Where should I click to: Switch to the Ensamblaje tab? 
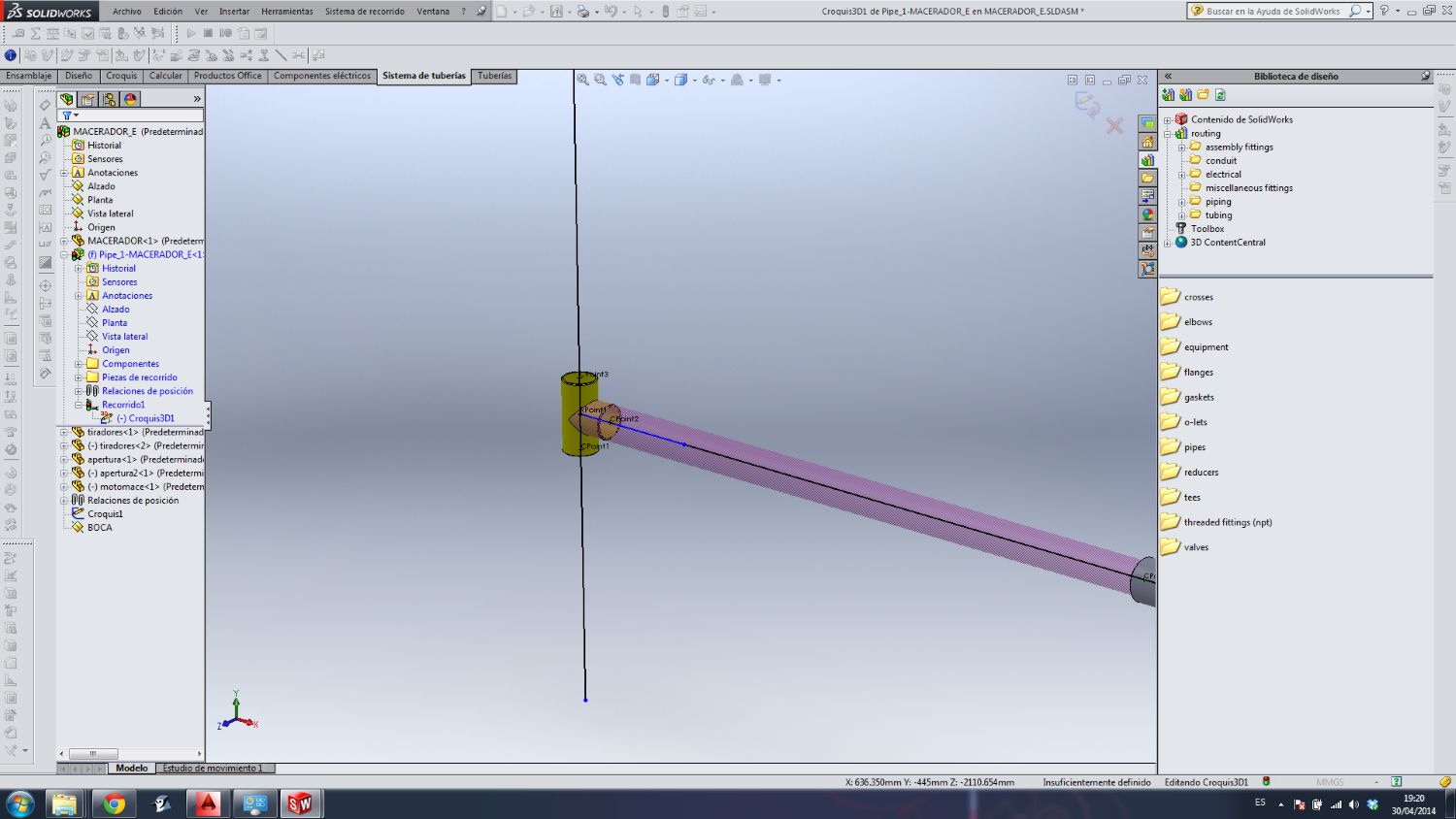(x=29, y=76)
